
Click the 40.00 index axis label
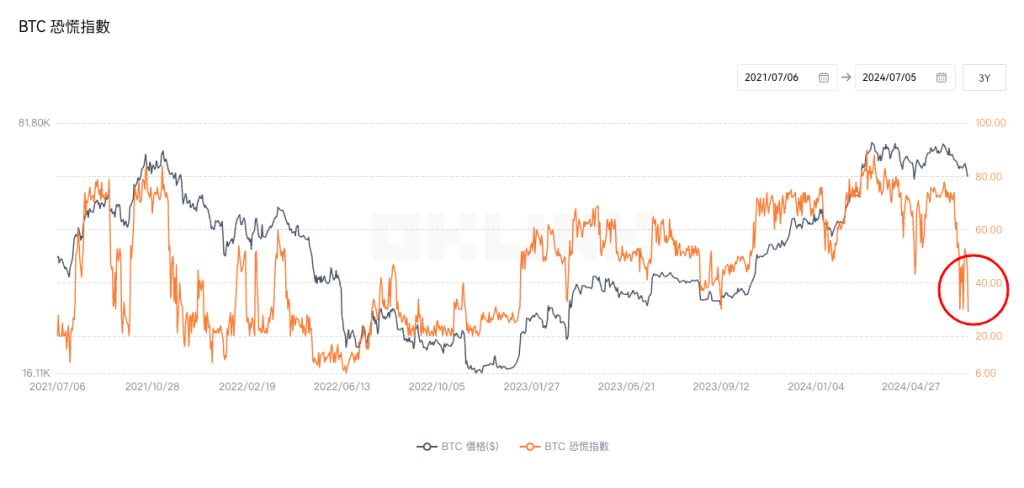988,283
